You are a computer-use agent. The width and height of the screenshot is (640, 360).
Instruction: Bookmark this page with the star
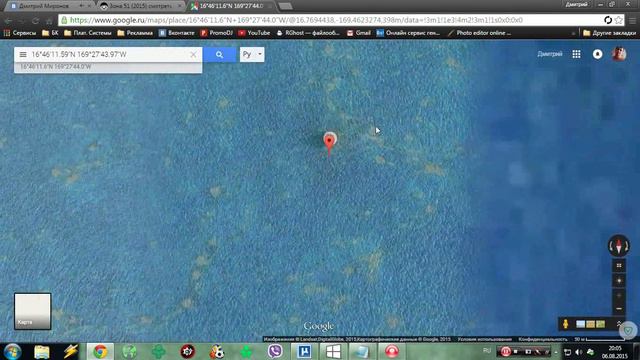point(619,20)
